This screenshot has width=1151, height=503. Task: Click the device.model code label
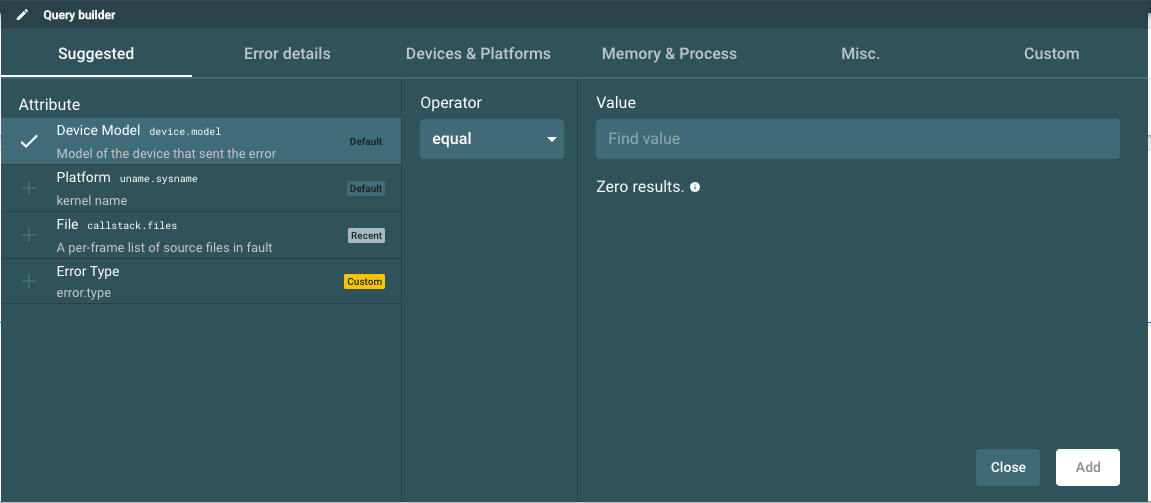tap(185, 131)
